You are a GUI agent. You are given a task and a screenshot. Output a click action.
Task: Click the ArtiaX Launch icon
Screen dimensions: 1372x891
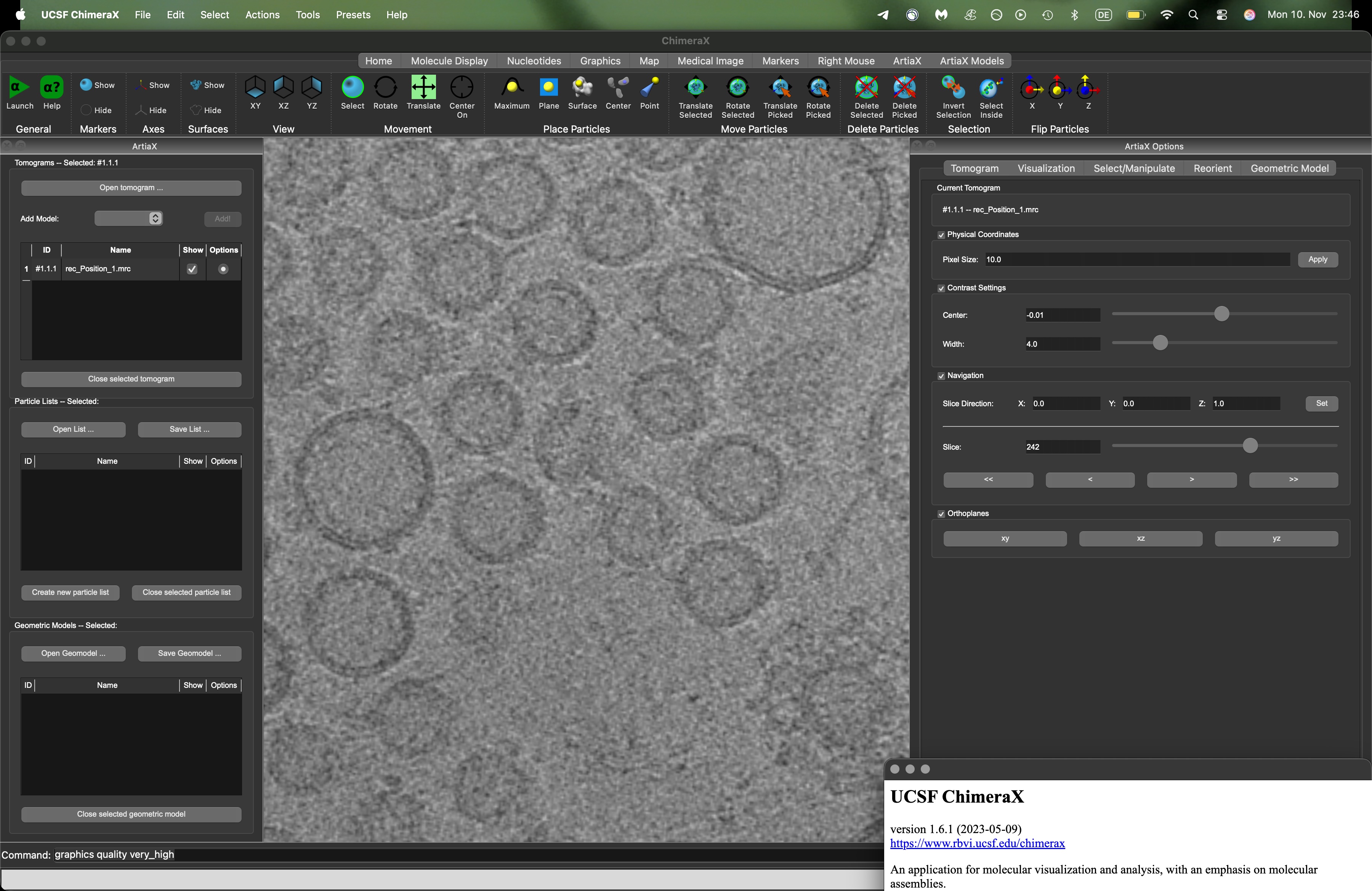point(19,88)
